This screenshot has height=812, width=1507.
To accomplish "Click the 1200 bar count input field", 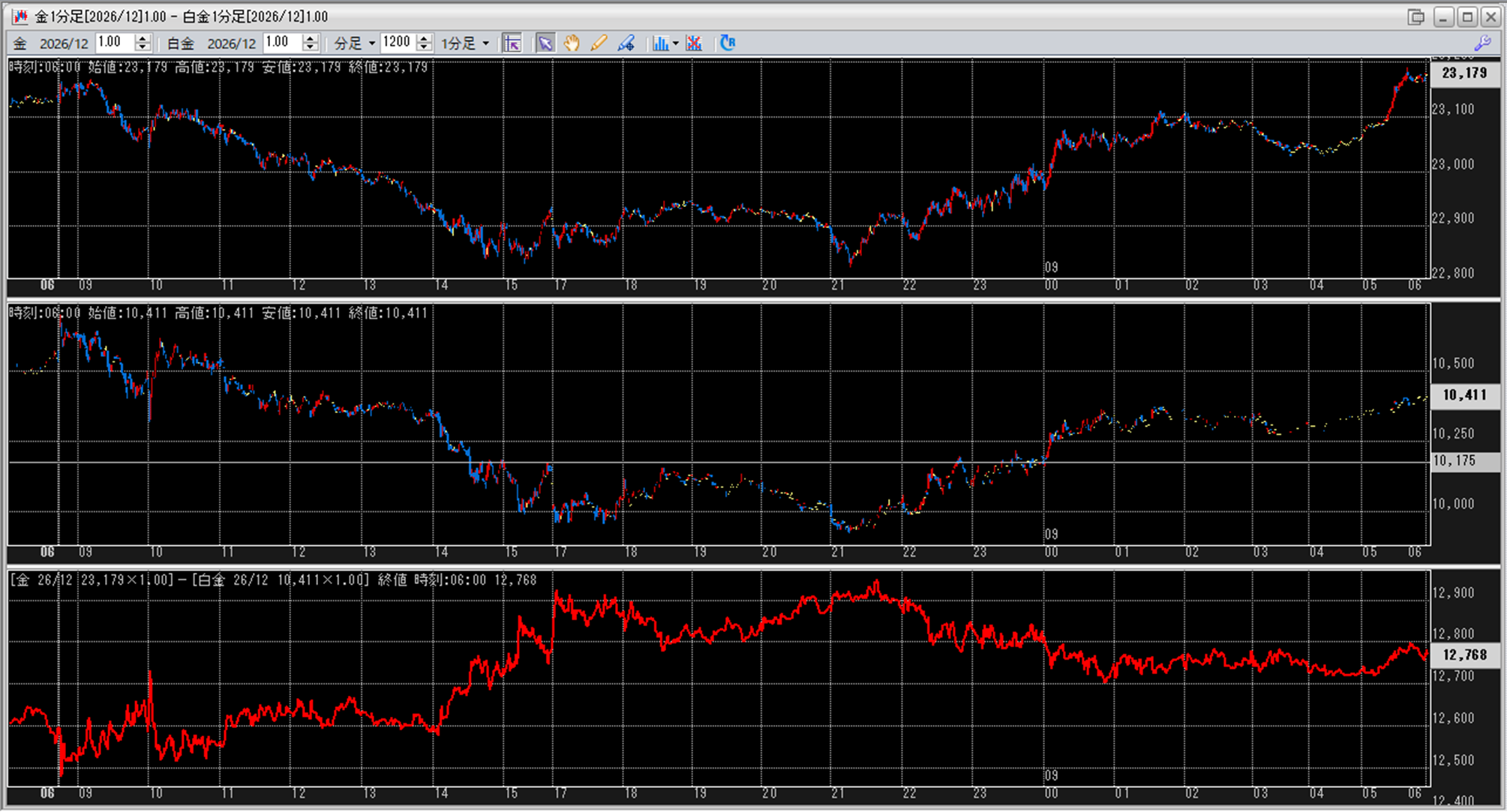I will [397, 42].
